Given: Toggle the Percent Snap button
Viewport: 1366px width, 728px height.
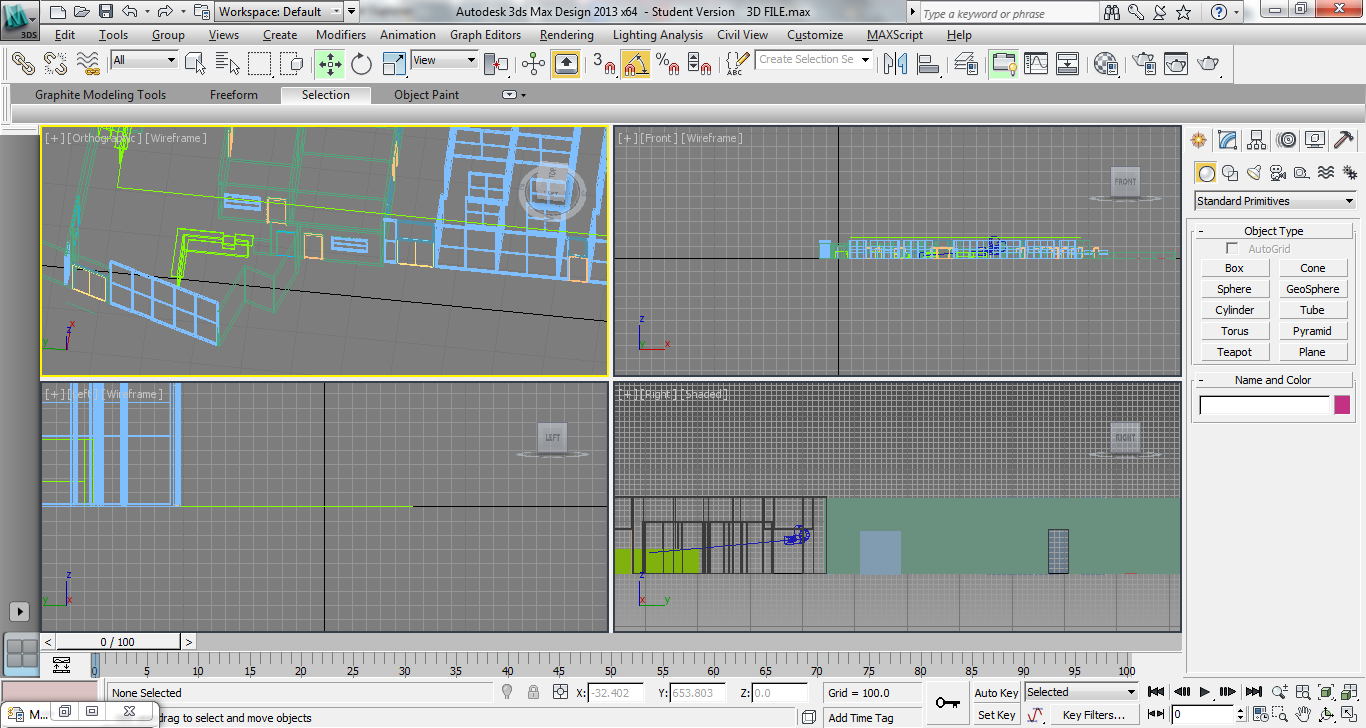Looking at the screenshot, I should coord(668,64).
